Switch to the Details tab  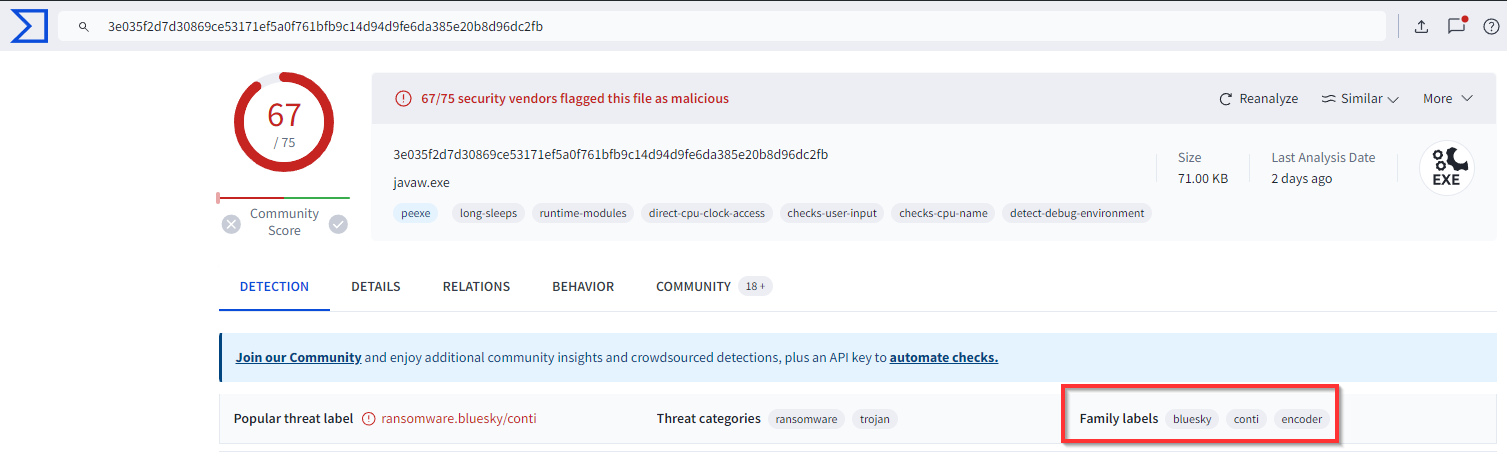coord(375,287)
